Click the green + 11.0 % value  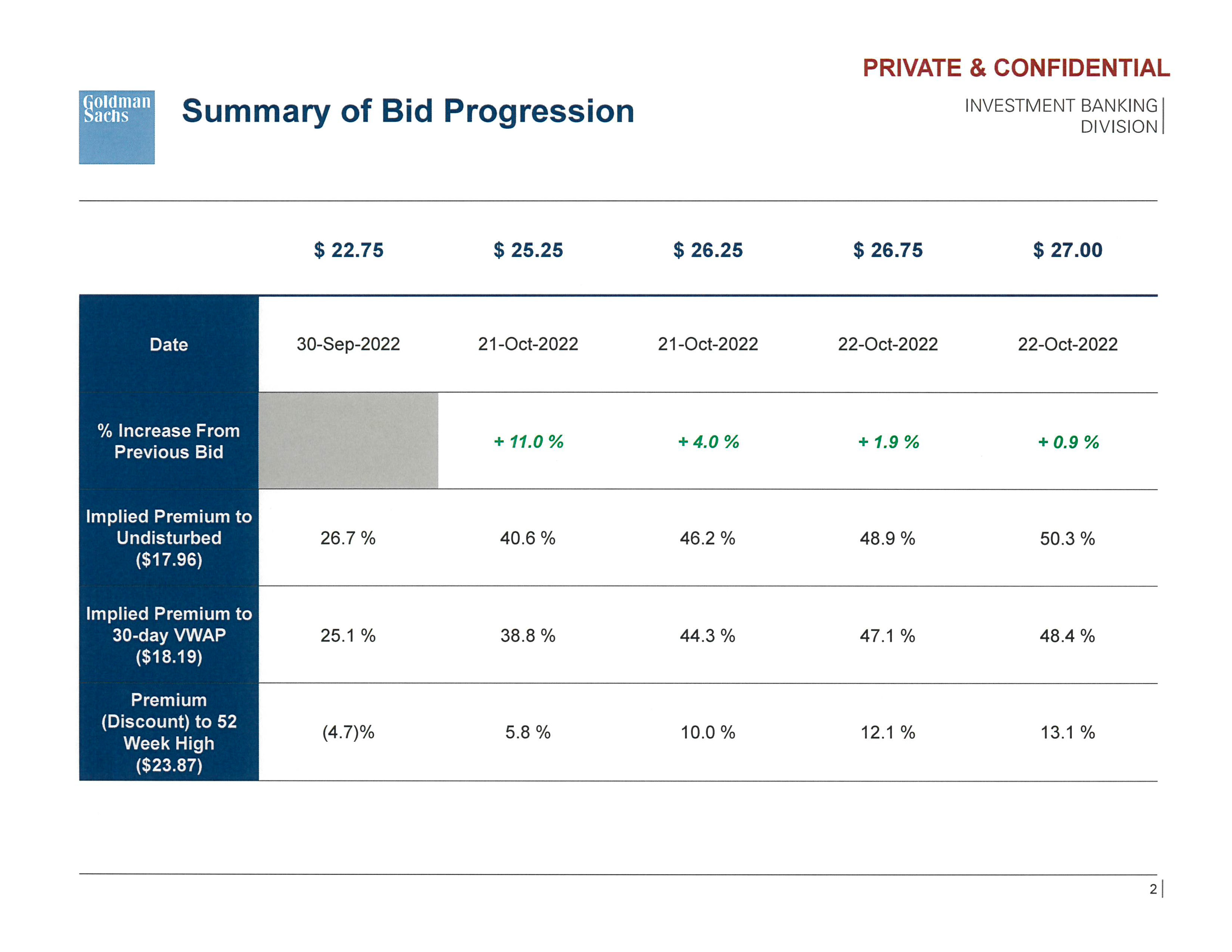click(x=529, y=442)
